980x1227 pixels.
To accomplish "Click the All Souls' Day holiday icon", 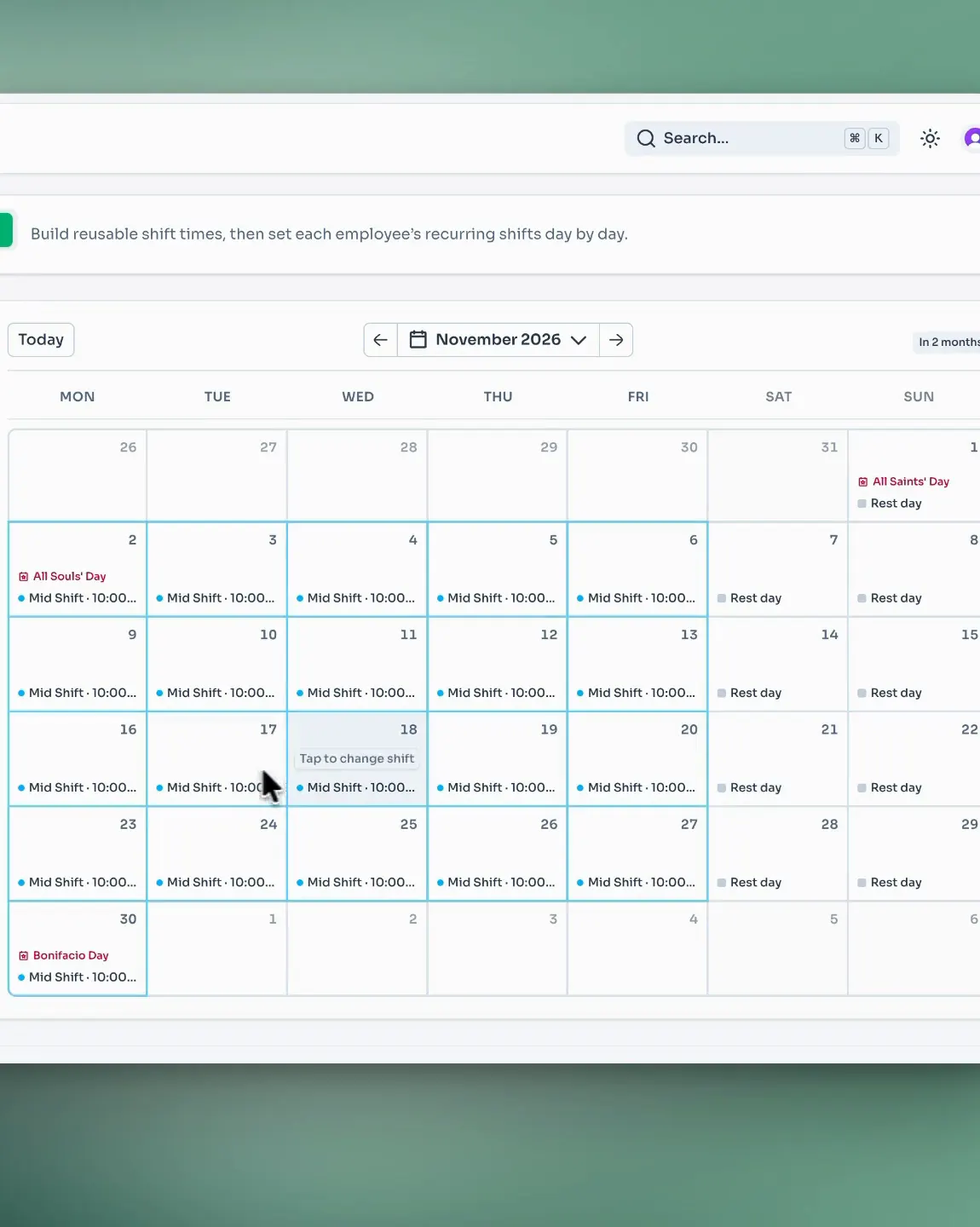I will click(23, 577).
